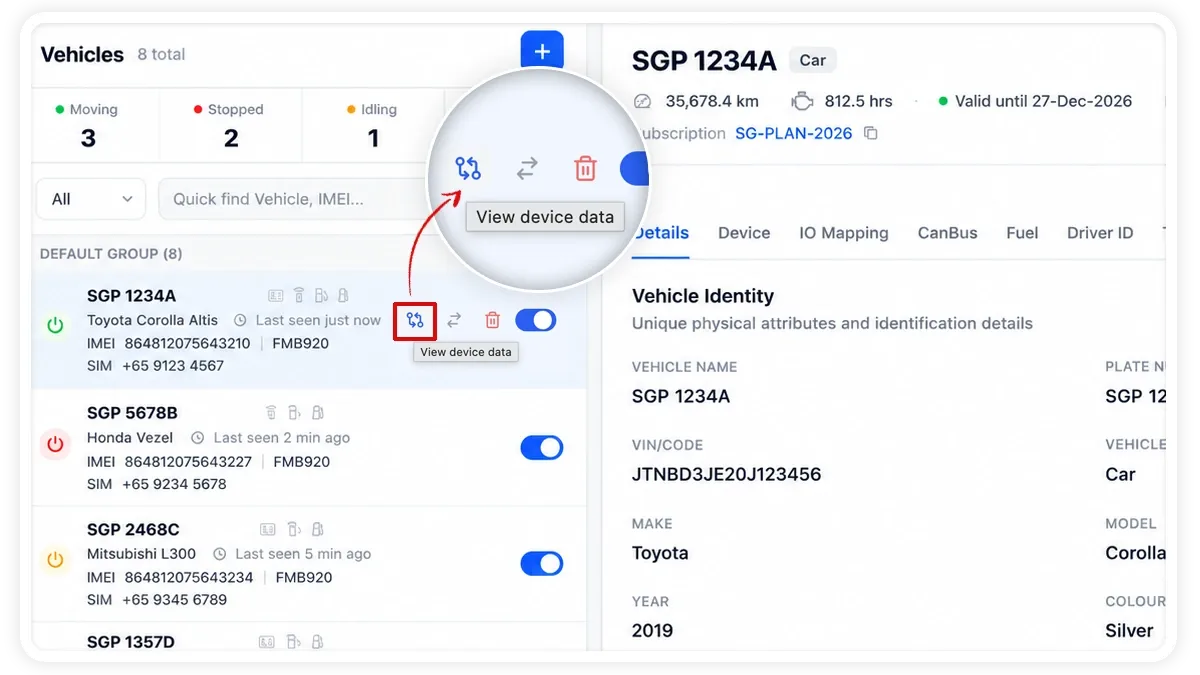The width and height of the screenshot is (1200, 675).
Task: Click the Colour value Silver
Action: (x=1129, y=631)
